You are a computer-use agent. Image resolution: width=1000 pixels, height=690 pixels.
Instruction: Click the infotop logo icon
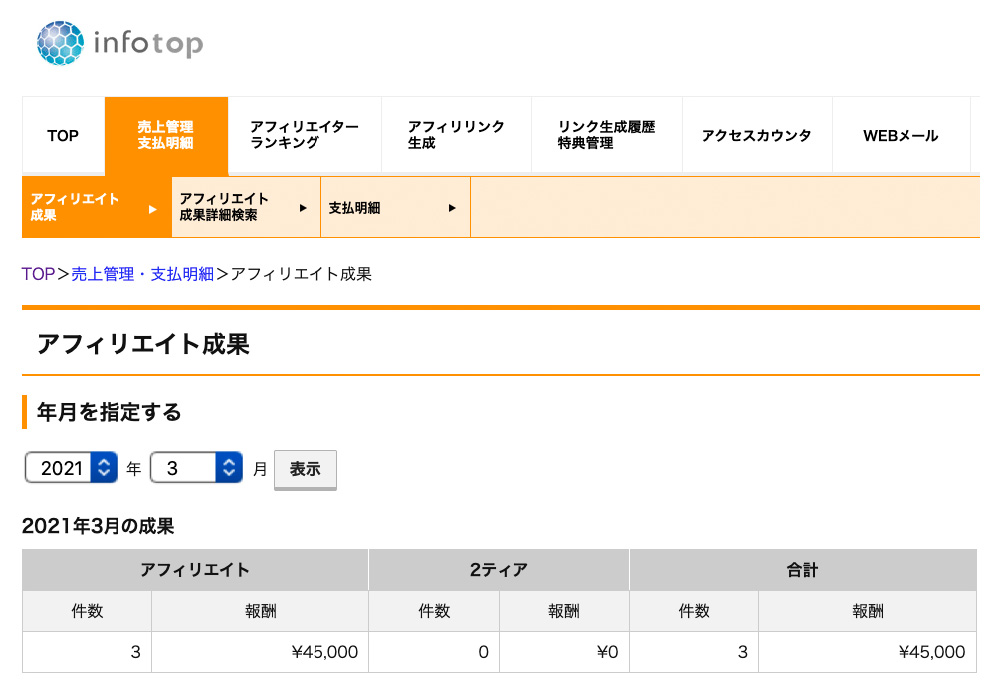[x=61, y=44]
